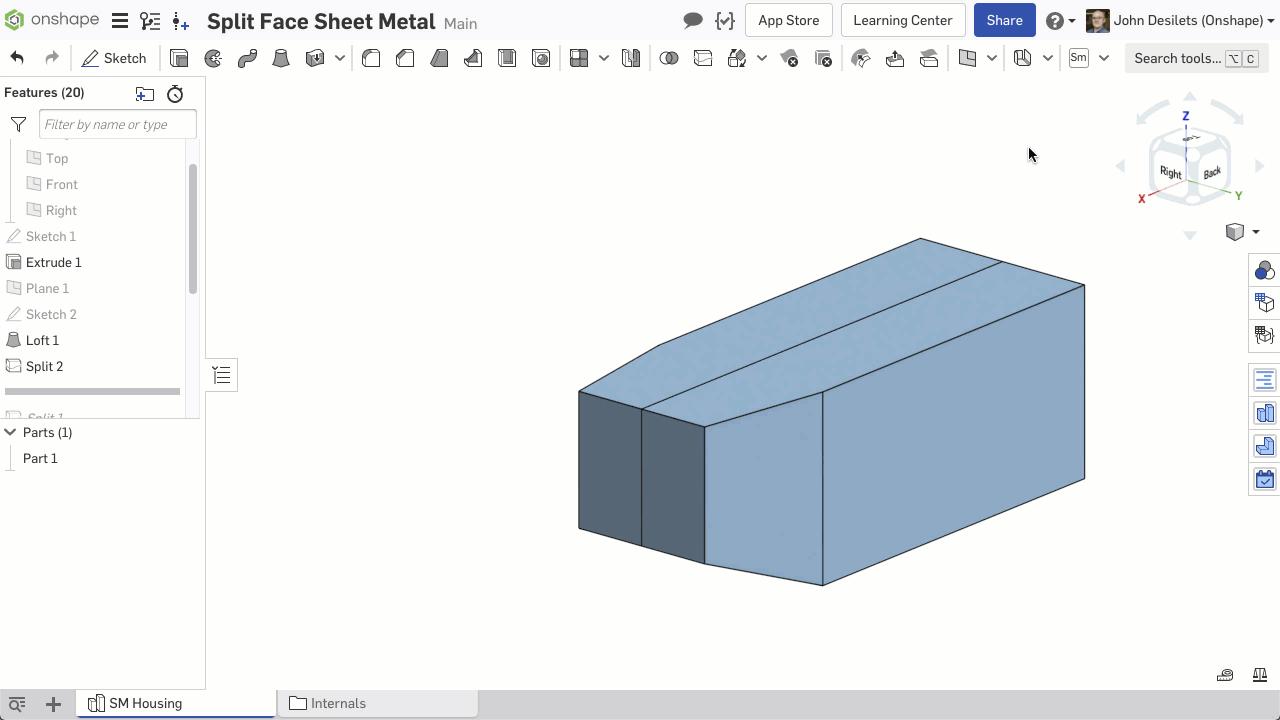The image size is (1280, 720).
Task: Select the Loft tool in the toolbar
Action: tap(281, 58)
